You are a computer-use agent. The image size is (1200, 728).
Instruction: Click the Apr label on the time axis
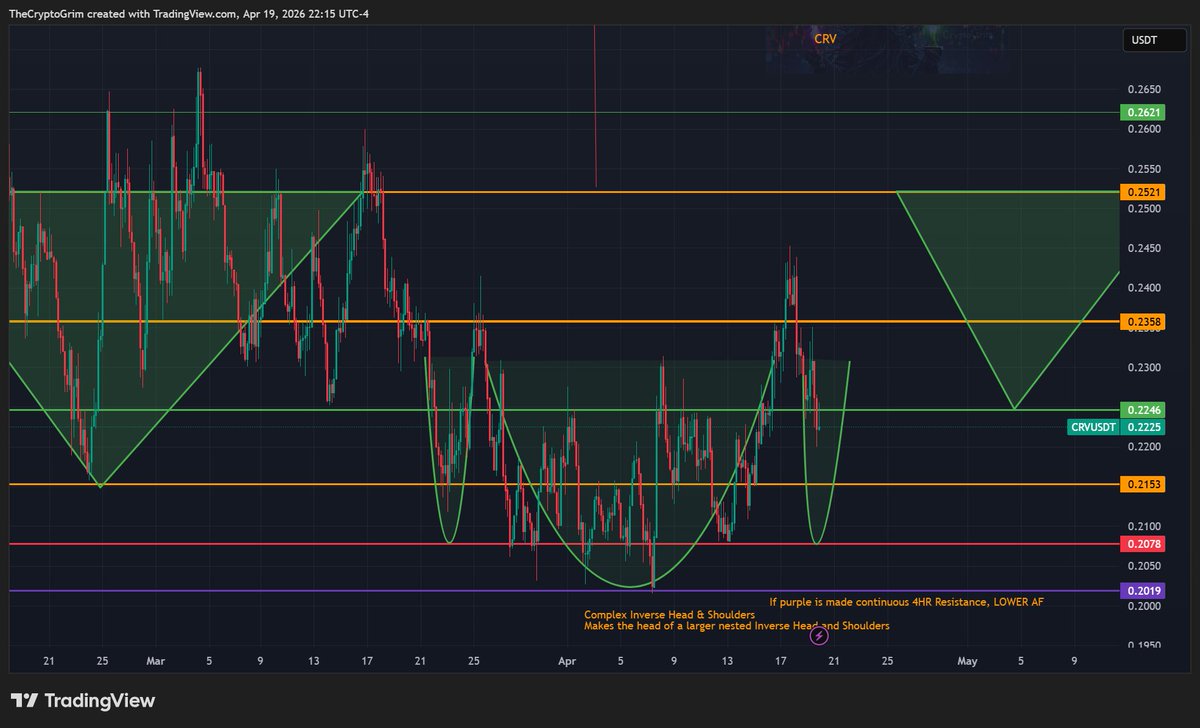[567, 661]
